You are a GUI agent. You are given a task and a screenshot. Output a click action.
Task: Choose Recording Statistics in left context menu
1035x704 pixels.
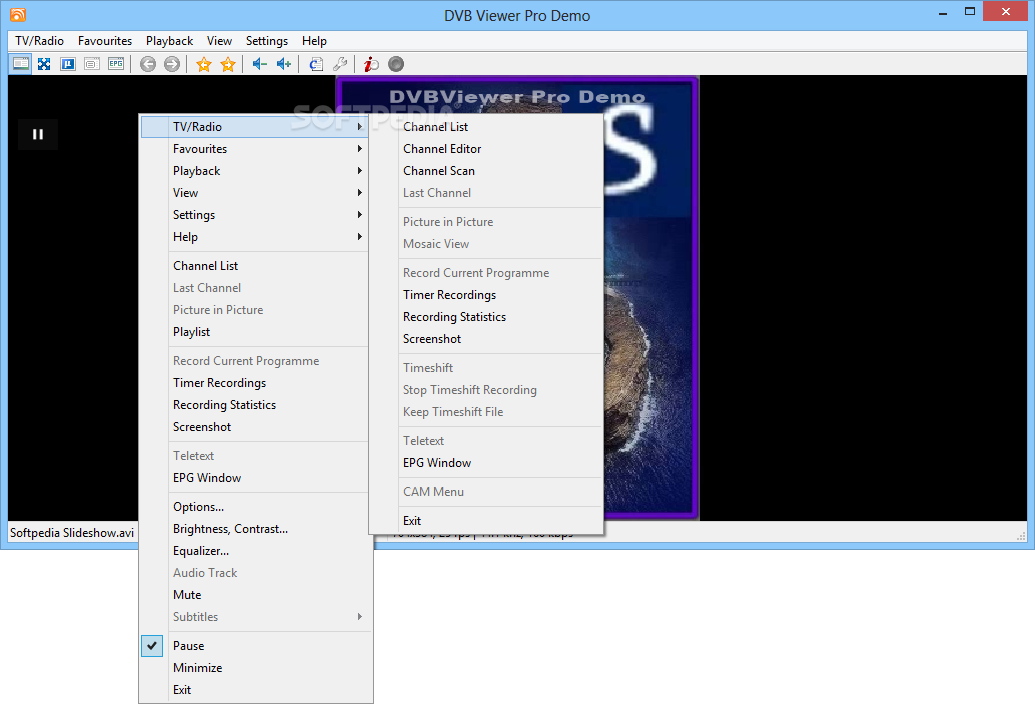coord(255,405)
